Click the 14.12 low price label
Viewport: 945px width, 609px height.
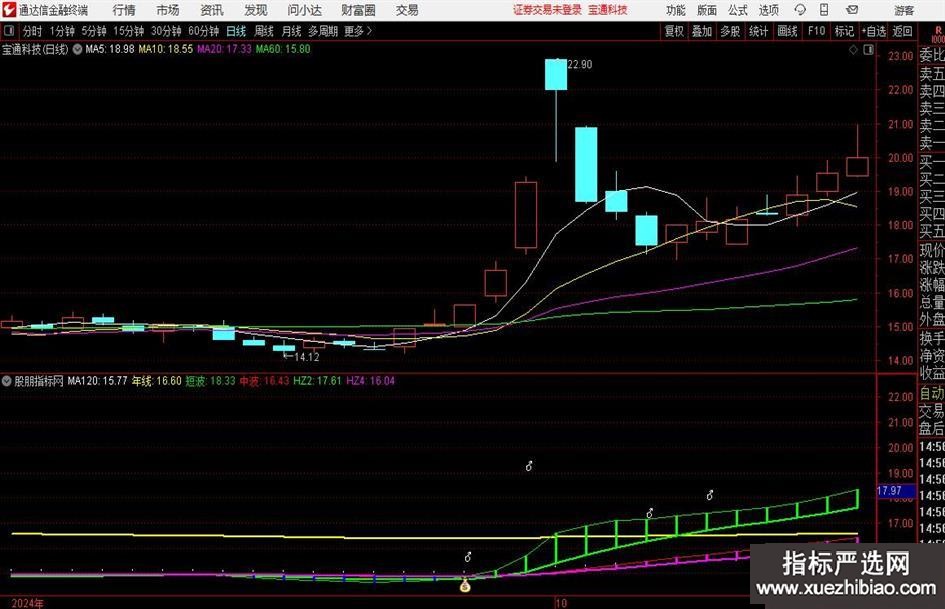pyautogui.click(x=307, y=357)
